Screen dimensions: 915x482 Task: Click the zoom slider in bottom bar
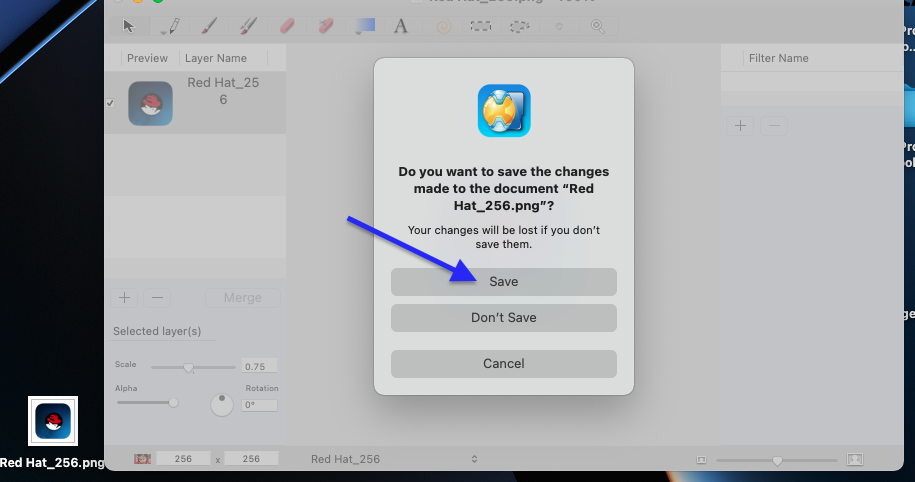(x=777, y=460)
